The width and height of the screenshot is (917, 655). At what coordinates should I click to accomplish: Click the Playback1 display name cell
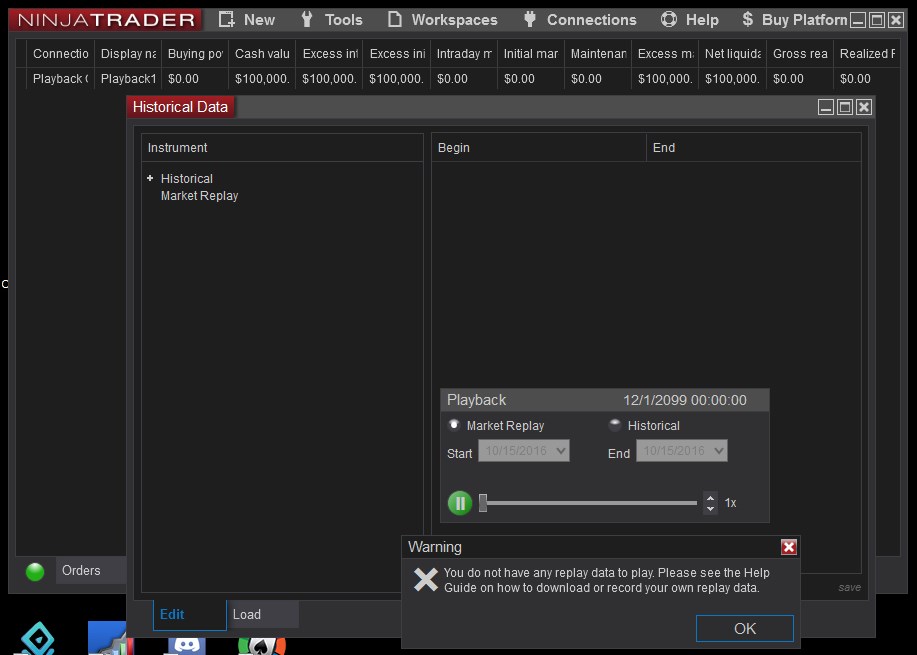[x=127, y=78]
